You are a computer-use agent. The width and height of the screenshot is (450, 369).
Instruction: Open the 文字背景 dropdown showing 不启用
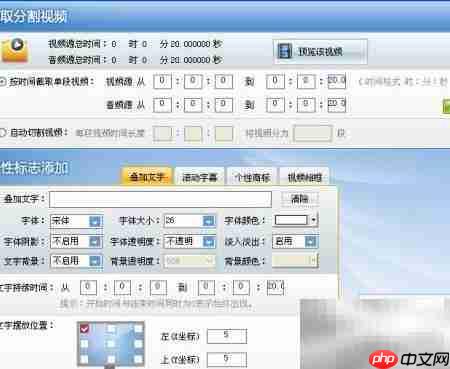click(76, 261)
